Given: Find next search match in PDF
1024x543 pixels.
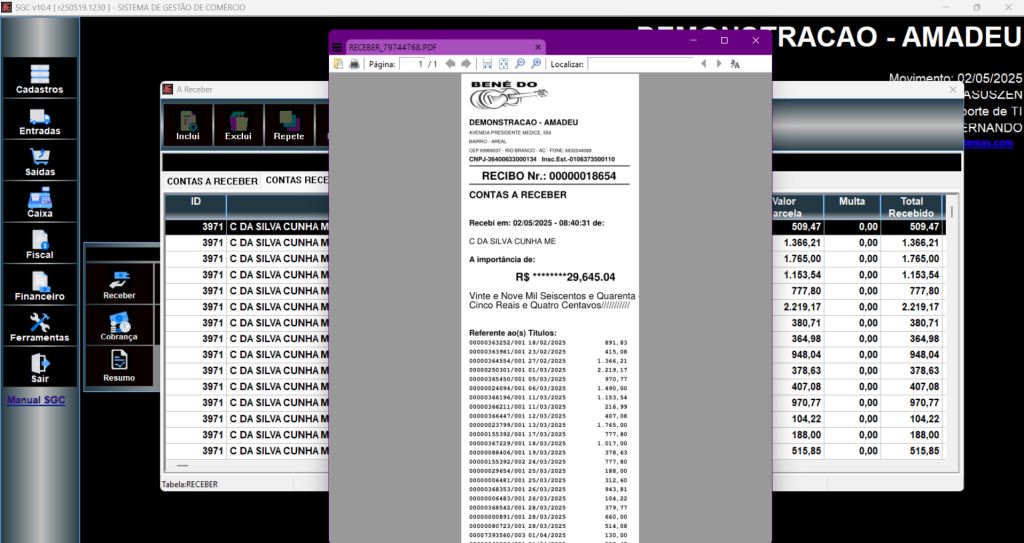Looking at the screenshot, I should [x=719, y=64].
